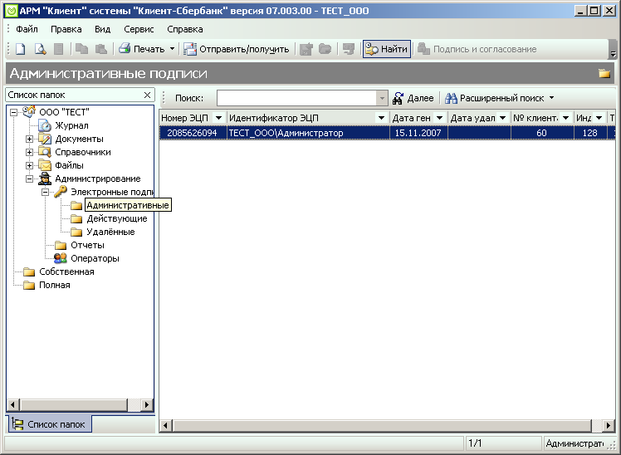Click the client number cell 60
Image resolution: width=621 pixels, height=455 pixels.
[541, 133]
